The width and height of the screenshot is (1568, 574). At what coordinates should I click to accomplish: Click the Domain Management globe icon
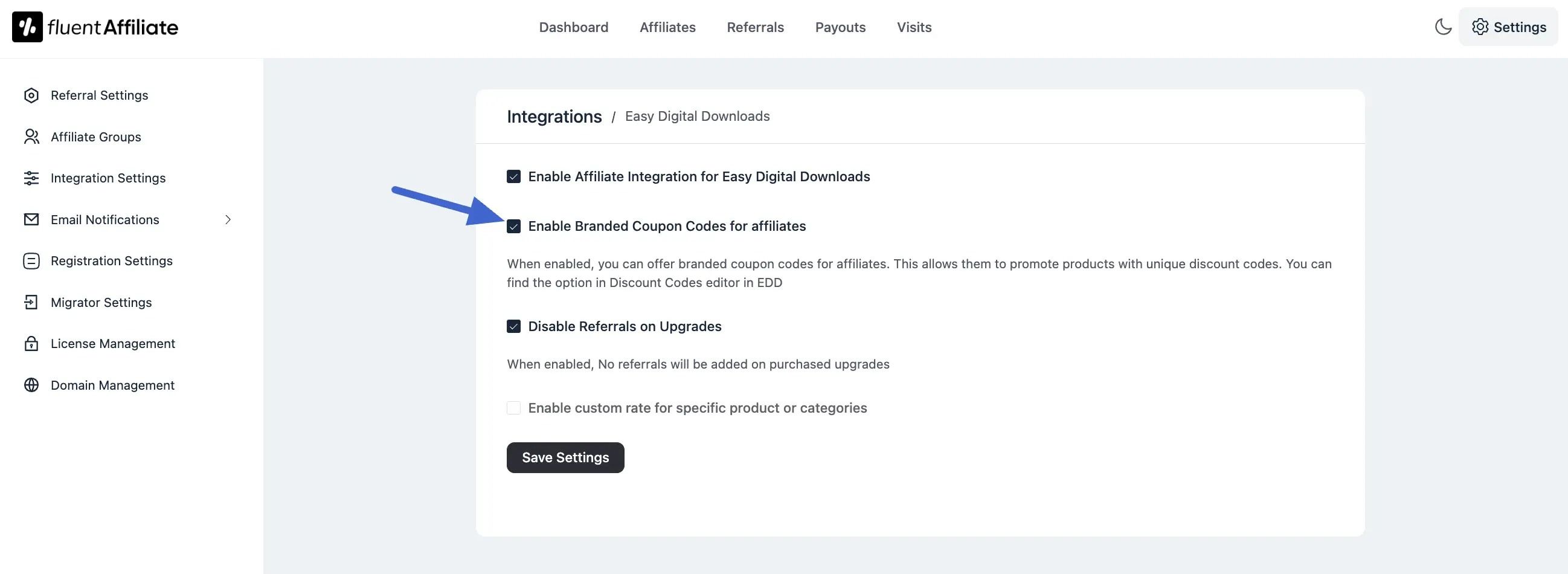(x=31, y=385)
